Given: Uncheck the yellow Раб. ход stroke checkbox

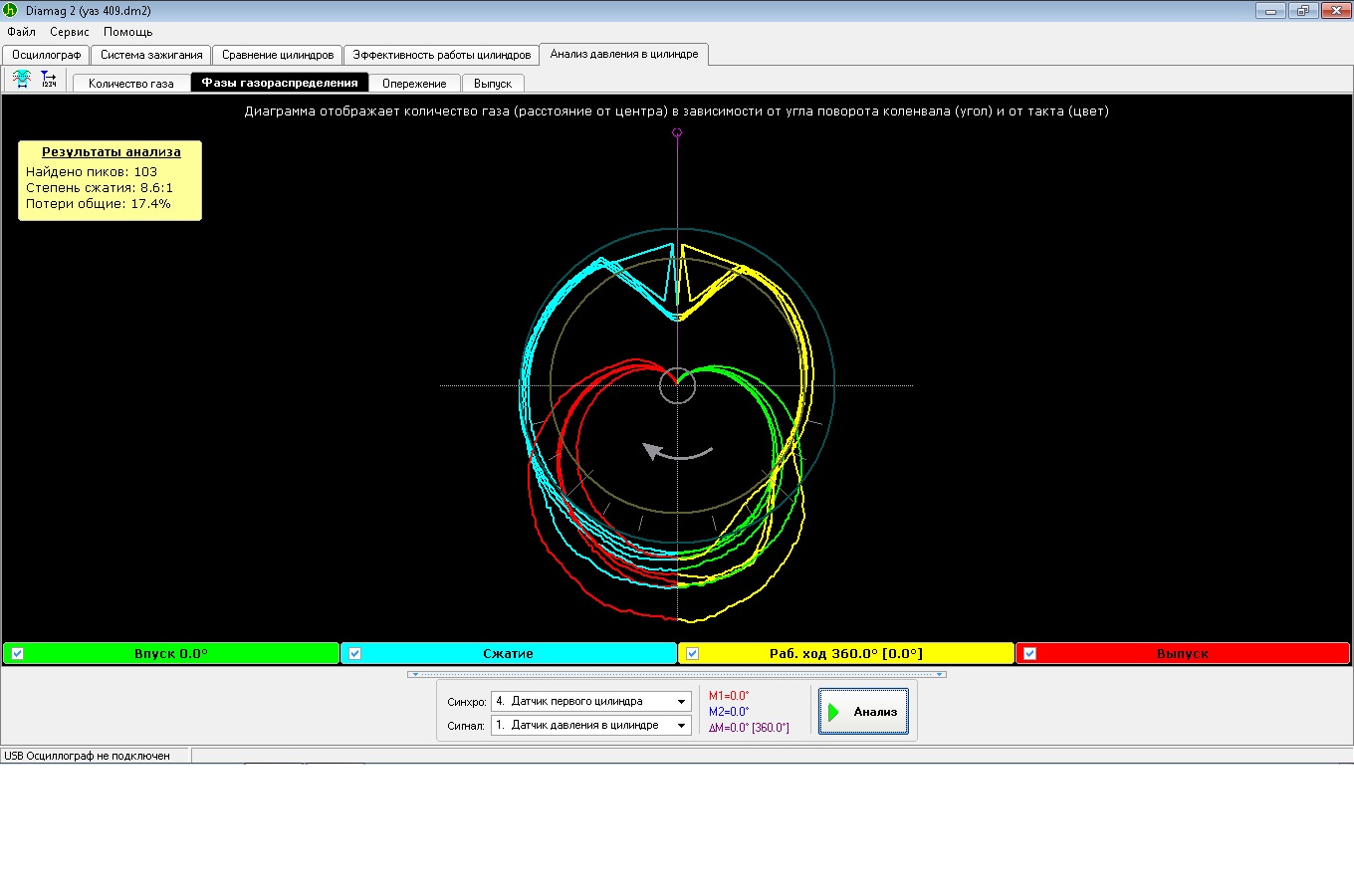Looking at the screenshot, I should 693,654.
